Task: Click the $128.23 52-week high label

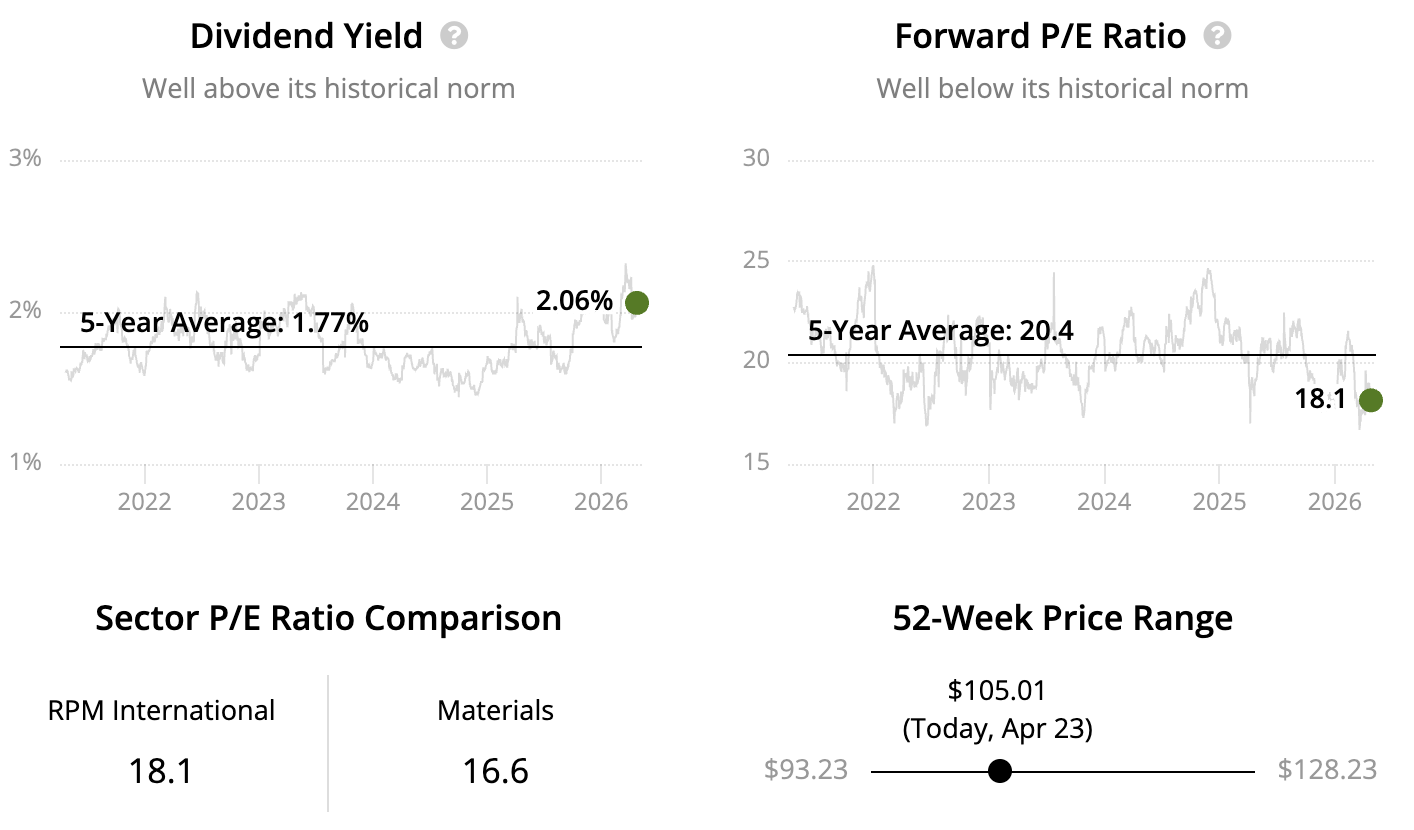Action: (1327, 770)
